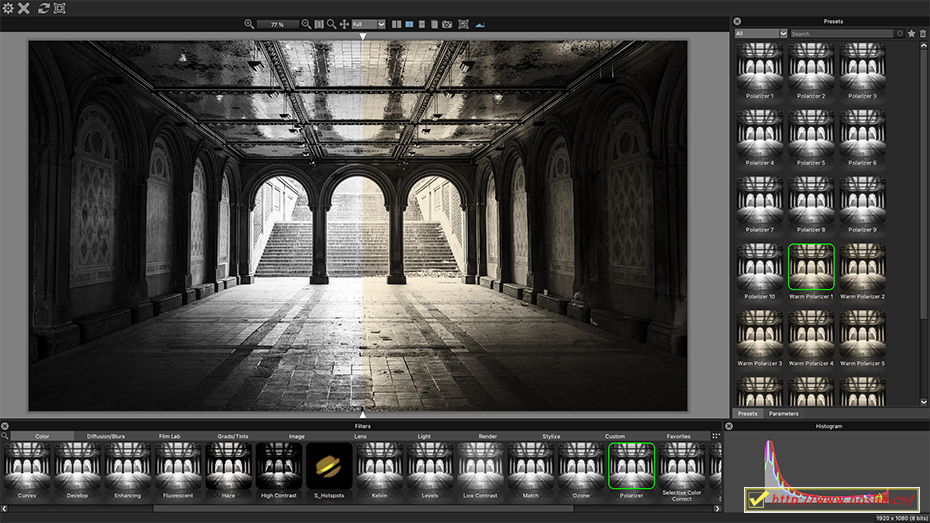Click the zoom in magnifier icon
Screen dimensions: 930x523
pos(250,24)
